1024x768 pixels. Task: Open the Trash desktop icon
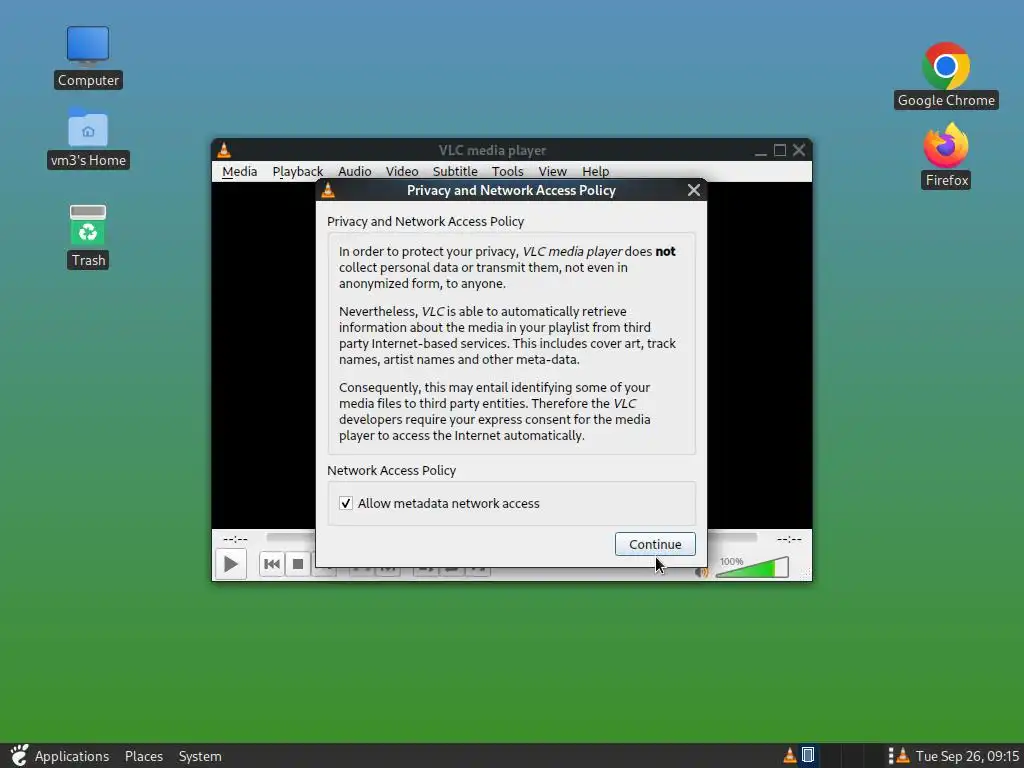88,236
